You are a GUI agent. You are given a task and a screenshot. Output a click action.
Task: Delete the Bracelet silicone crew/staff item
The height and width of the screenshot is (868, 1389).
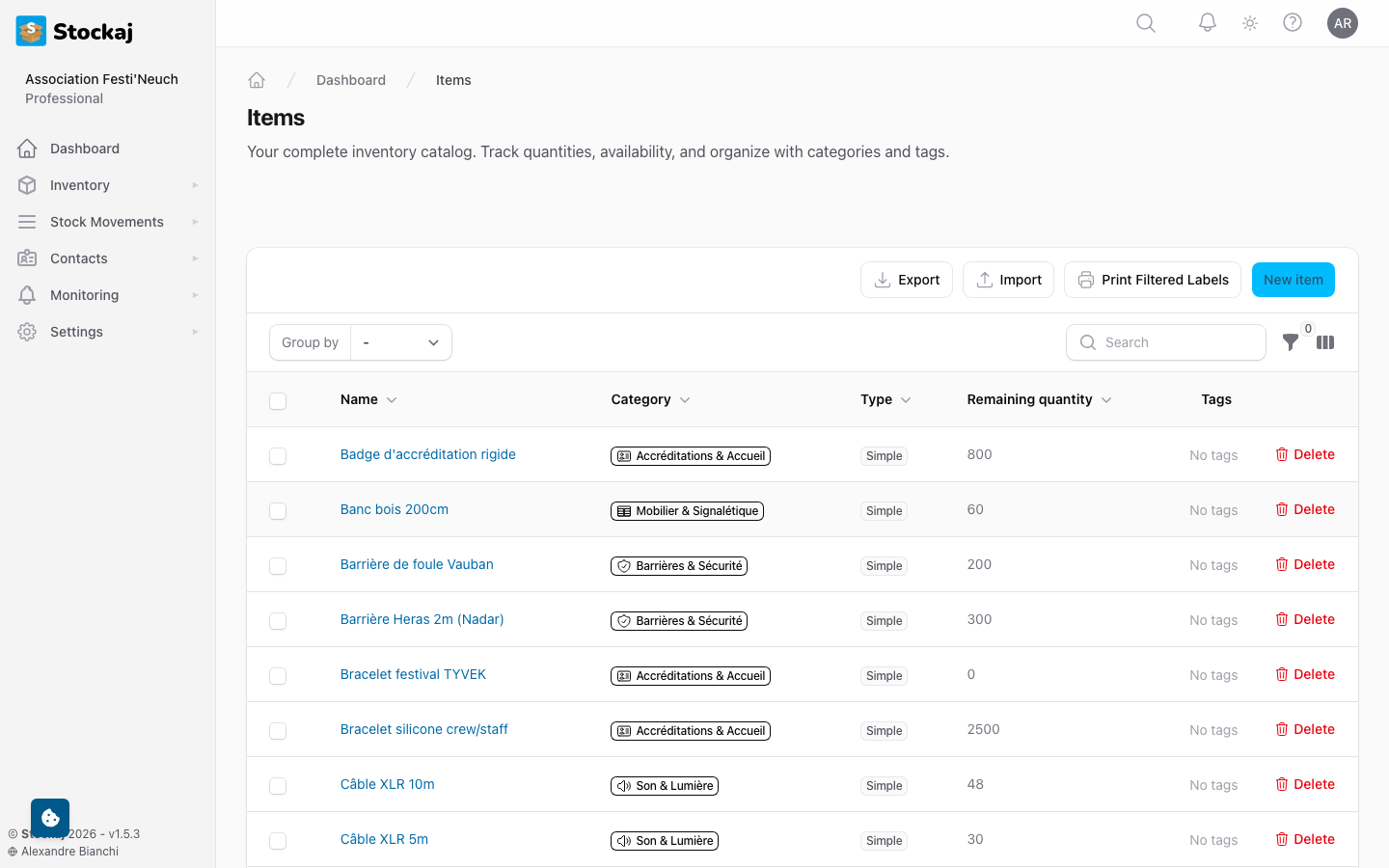pos(1305,729)
